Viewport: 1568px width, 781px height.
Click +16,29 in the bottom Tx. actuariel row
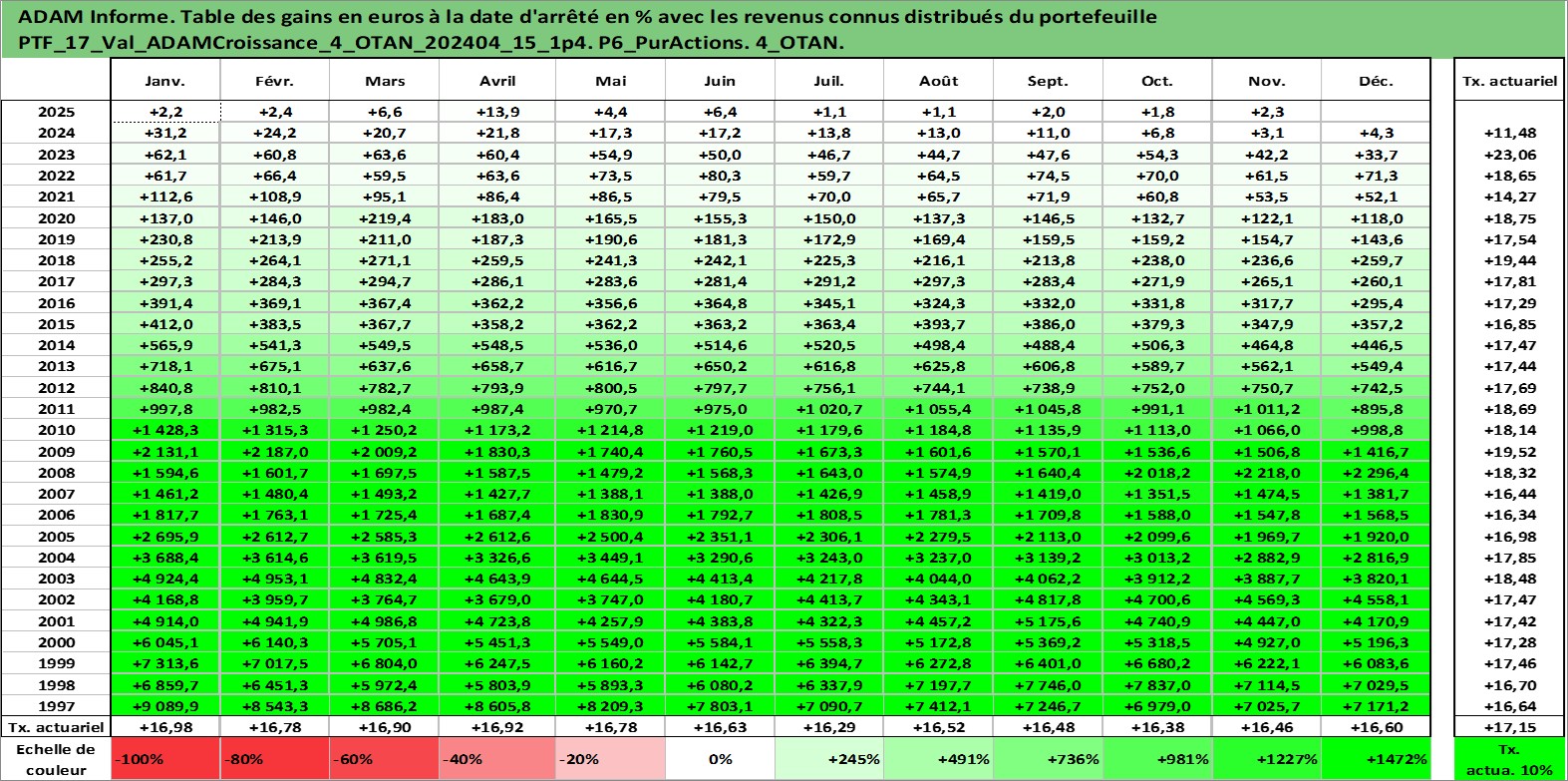point(829,727)
